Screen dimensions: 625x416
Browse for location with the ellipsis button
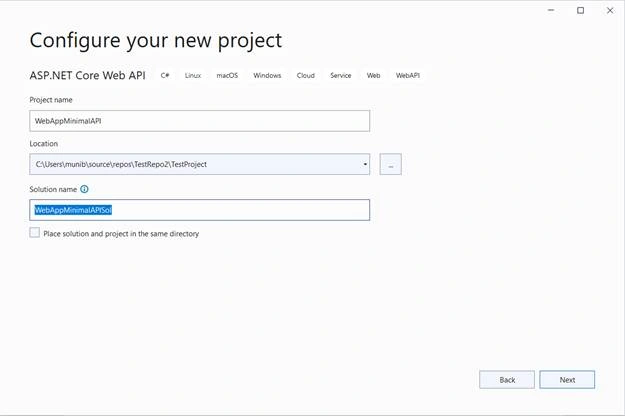[390, 164]
